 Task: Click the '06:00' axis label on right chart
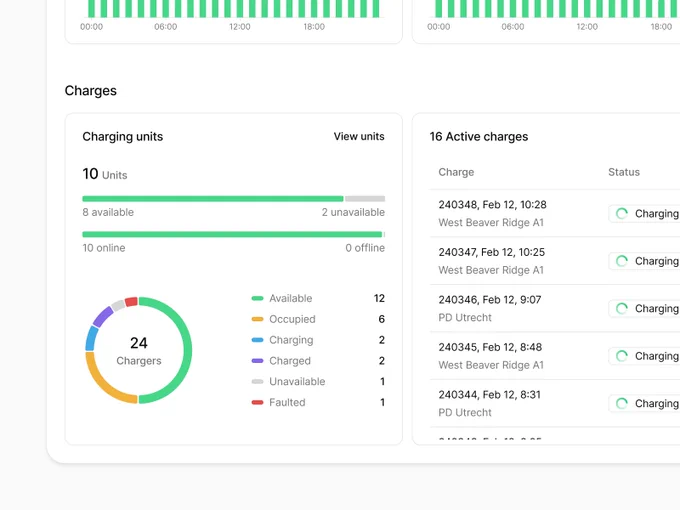(513, 27)
